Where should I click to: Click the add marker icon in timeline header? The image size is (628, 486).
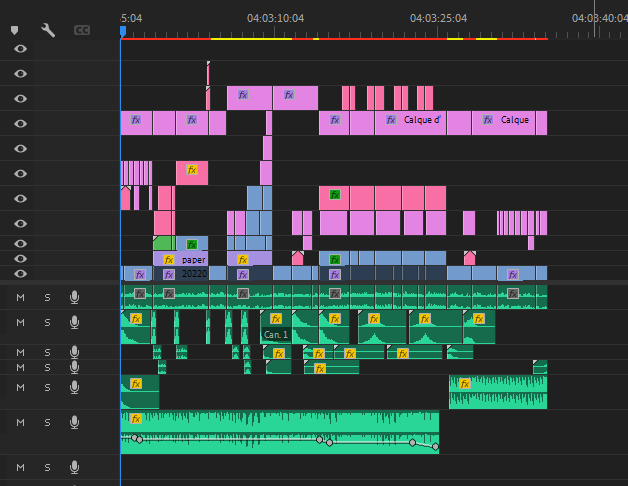[14, 30]
